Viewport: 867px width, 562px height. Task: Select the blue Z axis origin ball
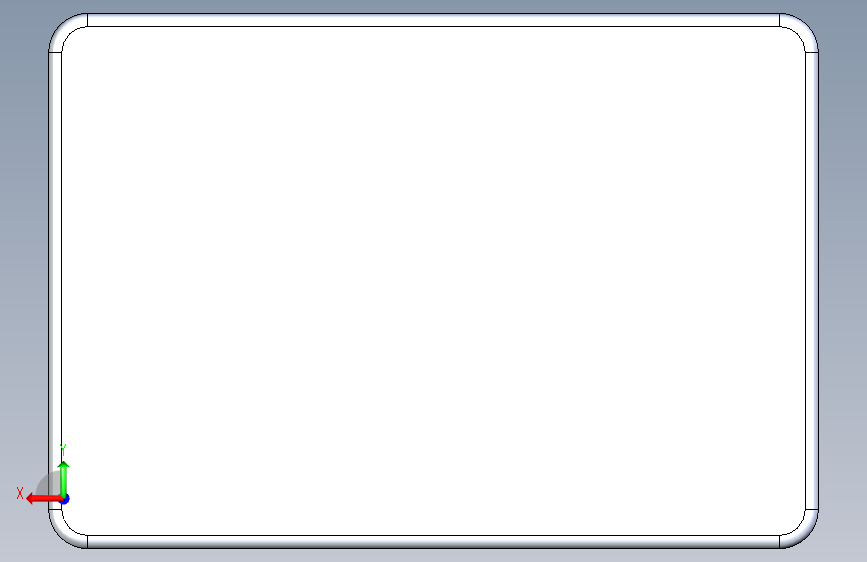(65, 499)
